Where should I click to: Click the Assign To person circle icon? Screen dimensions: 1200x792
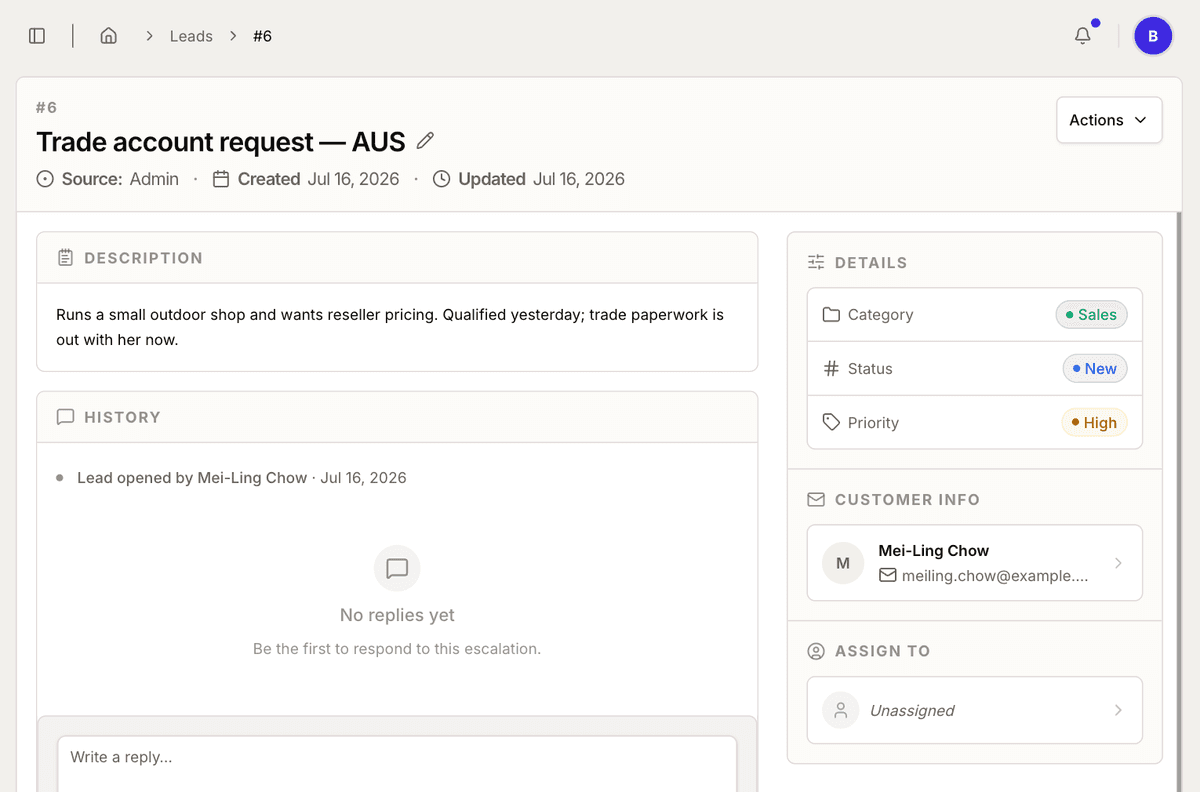[816, 651]
